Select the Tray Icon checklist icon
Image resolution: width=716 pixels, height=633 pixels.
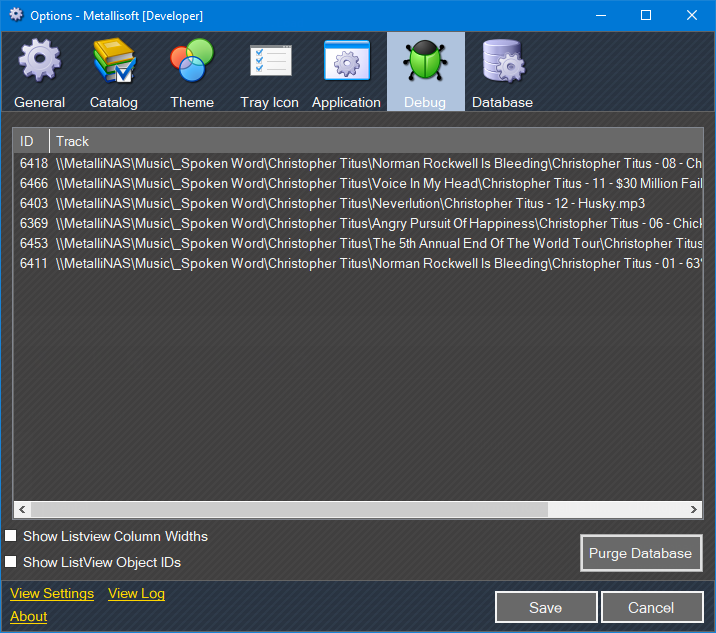point(269,62)
